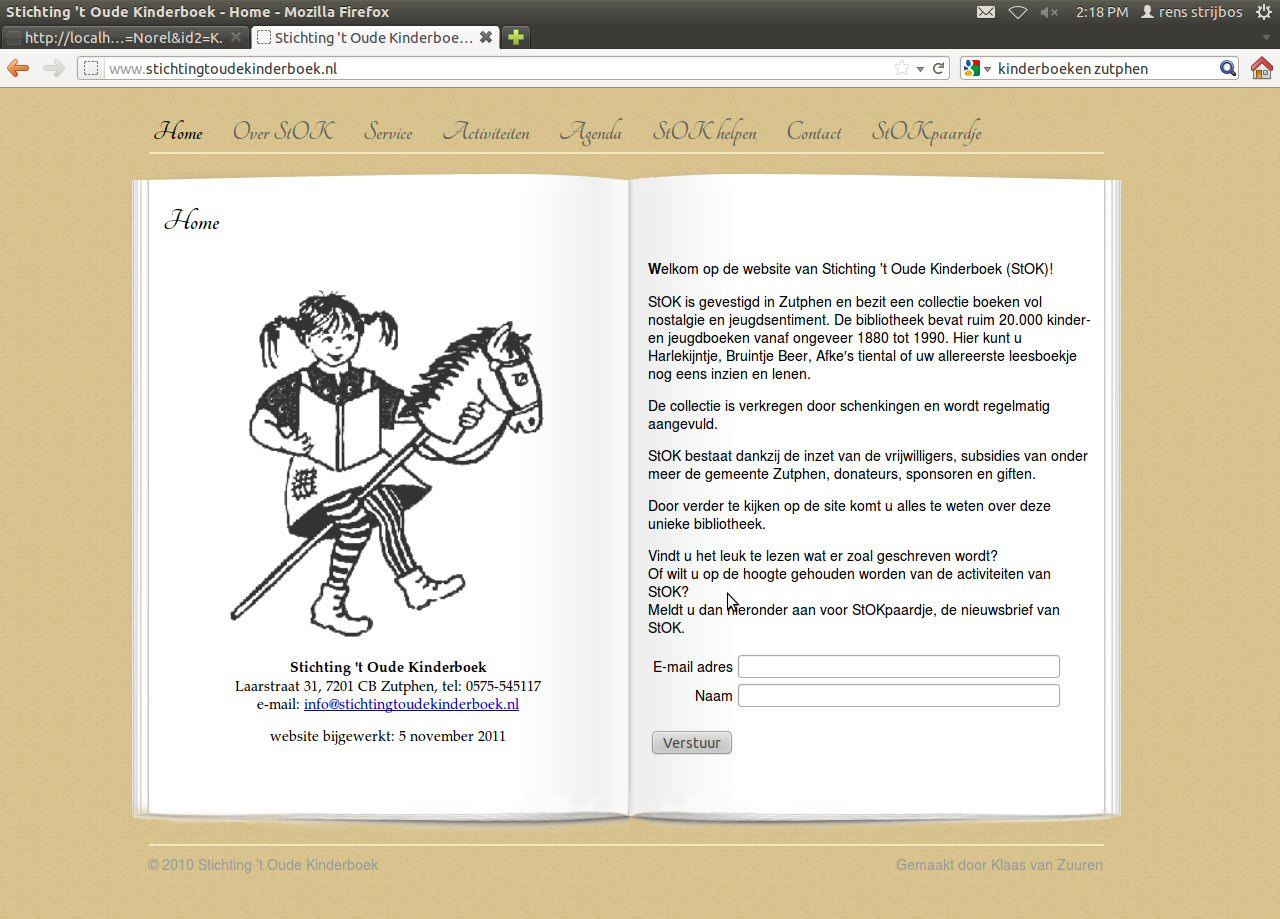Open the Google search engine dropdown
Screen dimensions: 1280x919
pyautogui.click(x=976, y=68)
